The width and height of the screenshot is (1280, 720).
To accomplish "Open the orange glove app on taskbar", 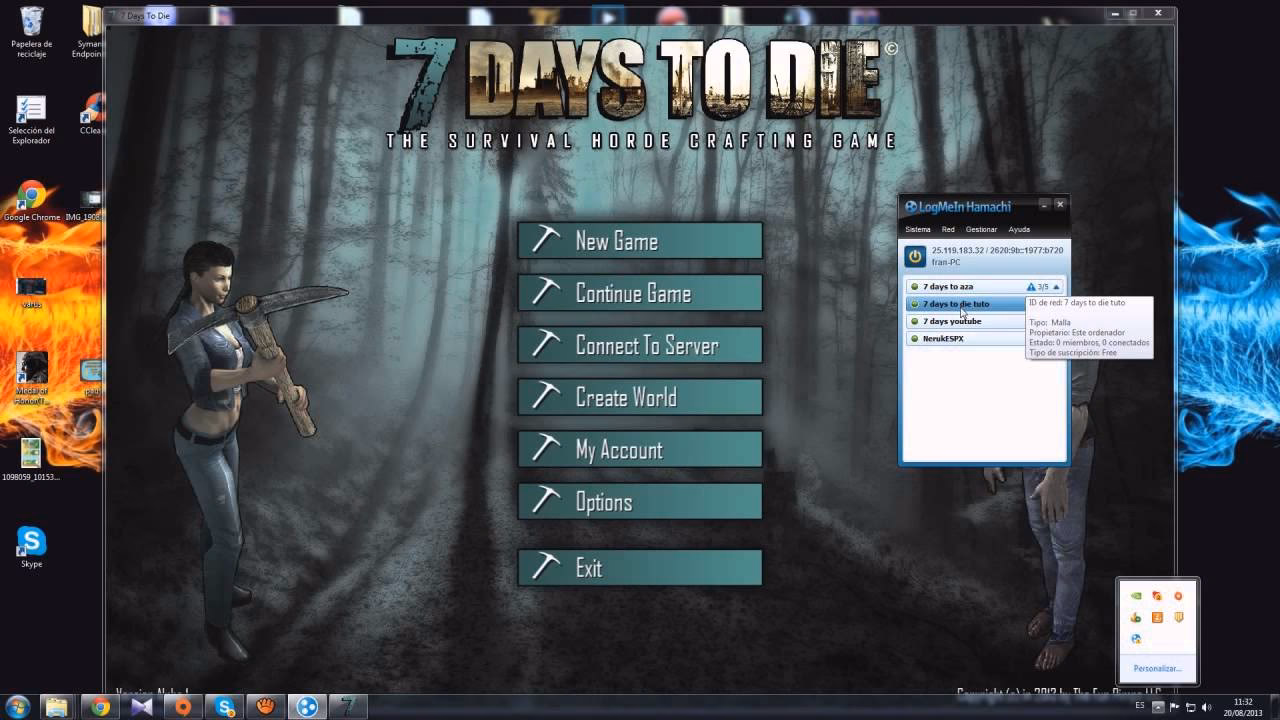I will (265, 707).
